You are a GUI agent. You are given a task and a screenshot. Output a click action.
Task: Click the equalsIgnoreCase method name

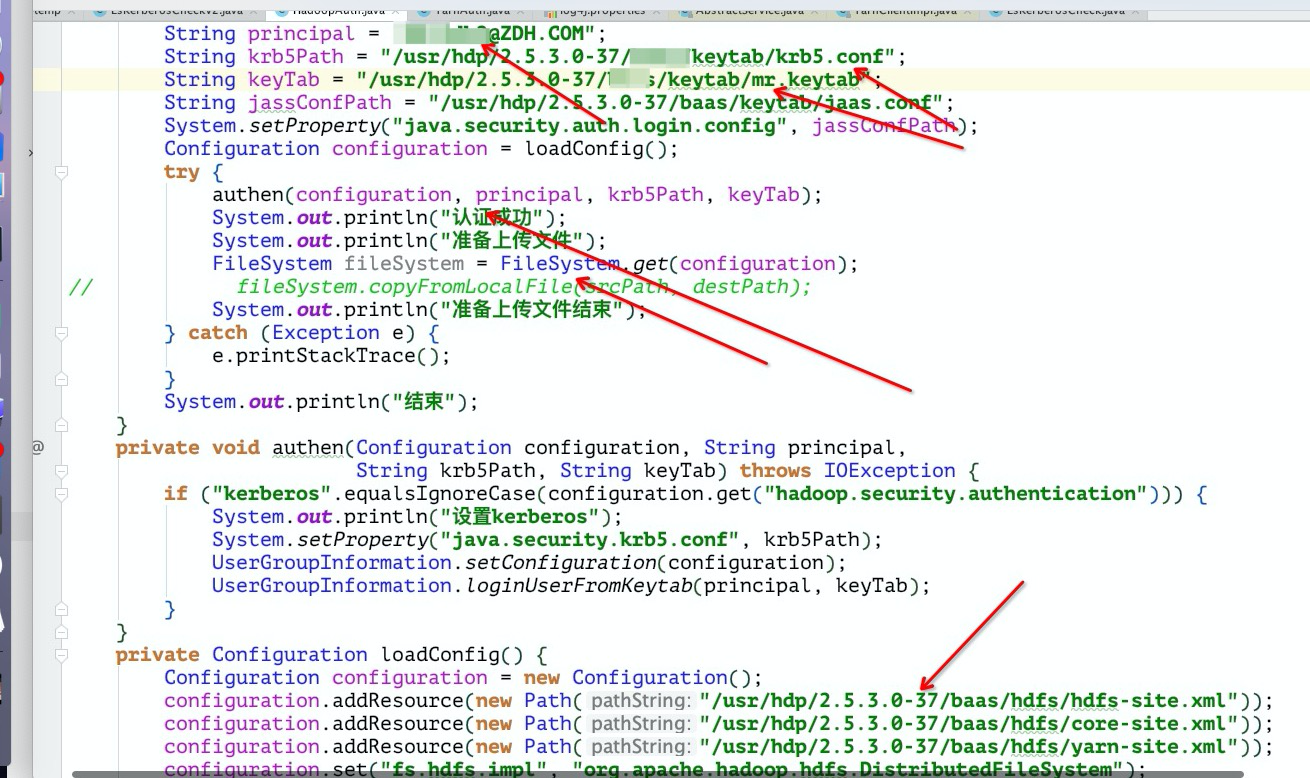pyautogui.click(x=439, y=494)
